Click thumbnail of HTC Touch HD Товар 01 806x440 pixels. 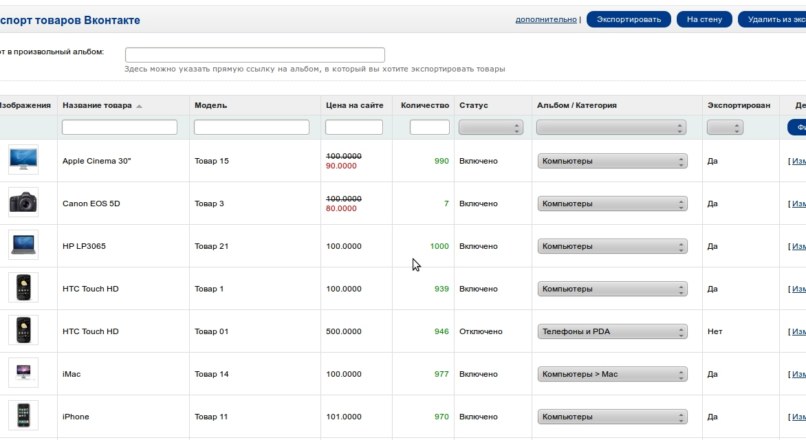click(23, 331)
